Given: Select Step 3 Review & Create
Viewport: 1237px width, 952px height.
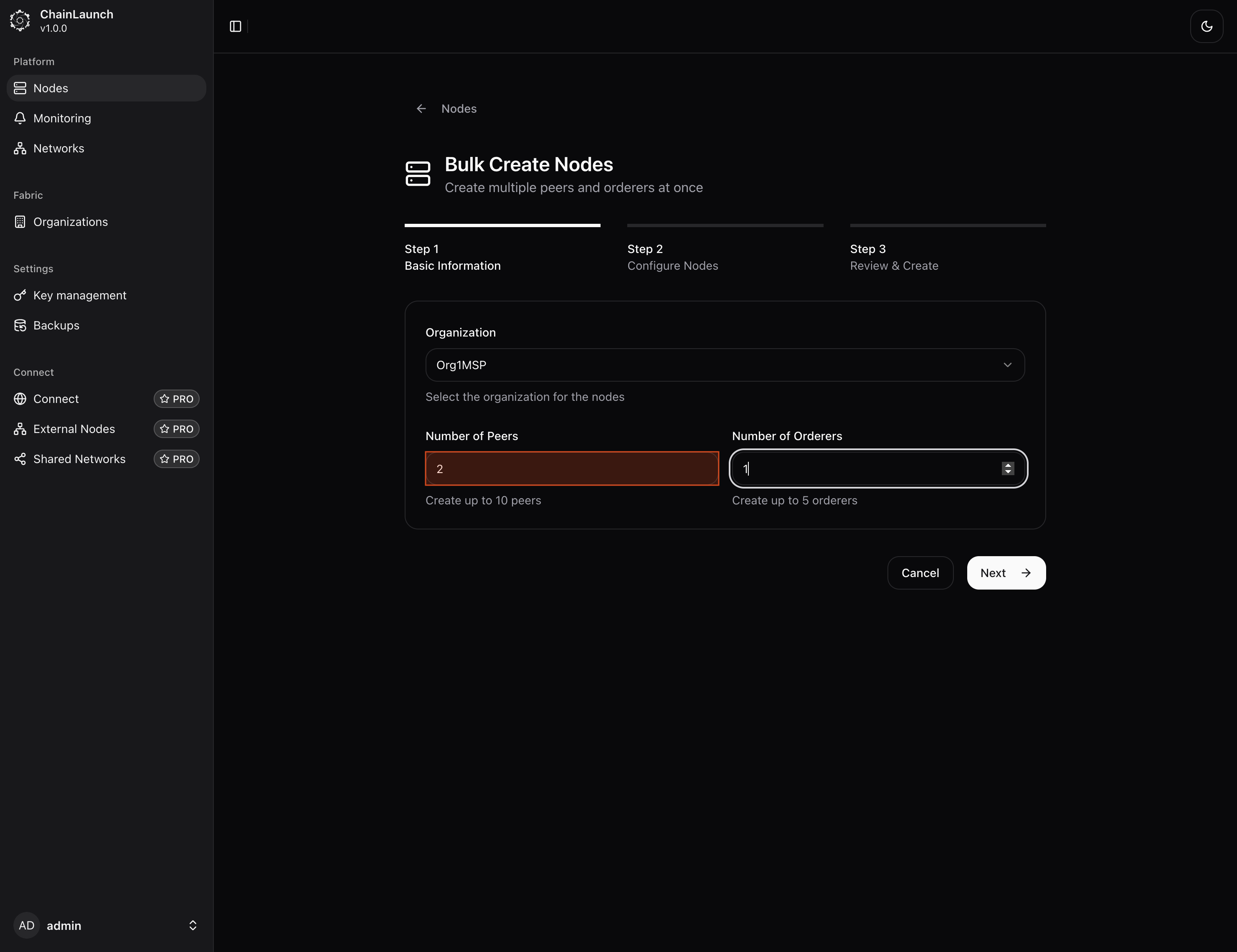Looking at the screenshot, I should (894, 258).
